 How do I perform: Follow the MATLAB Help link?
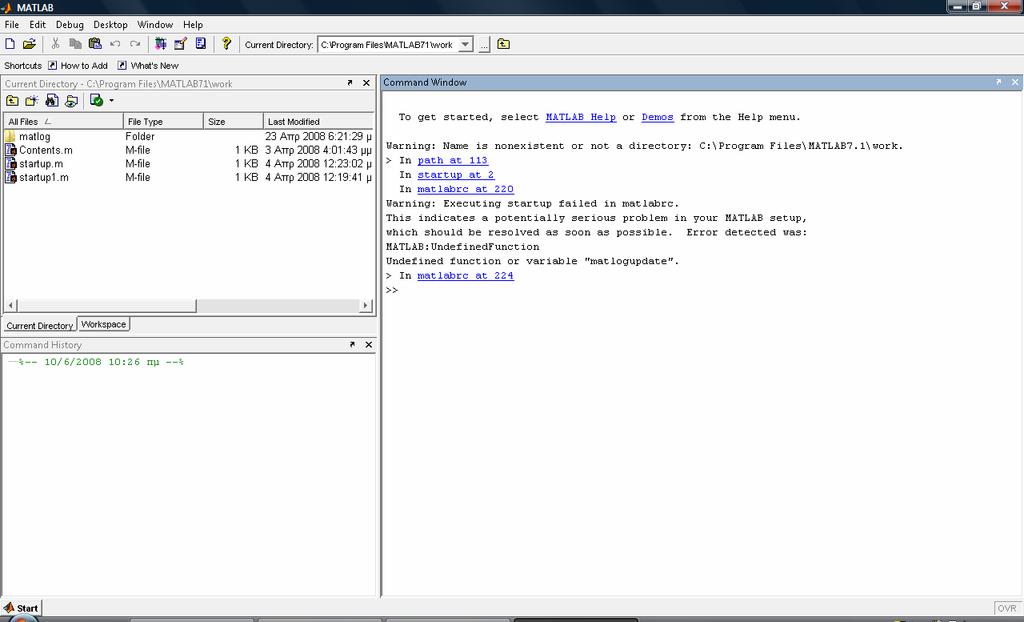581,117
